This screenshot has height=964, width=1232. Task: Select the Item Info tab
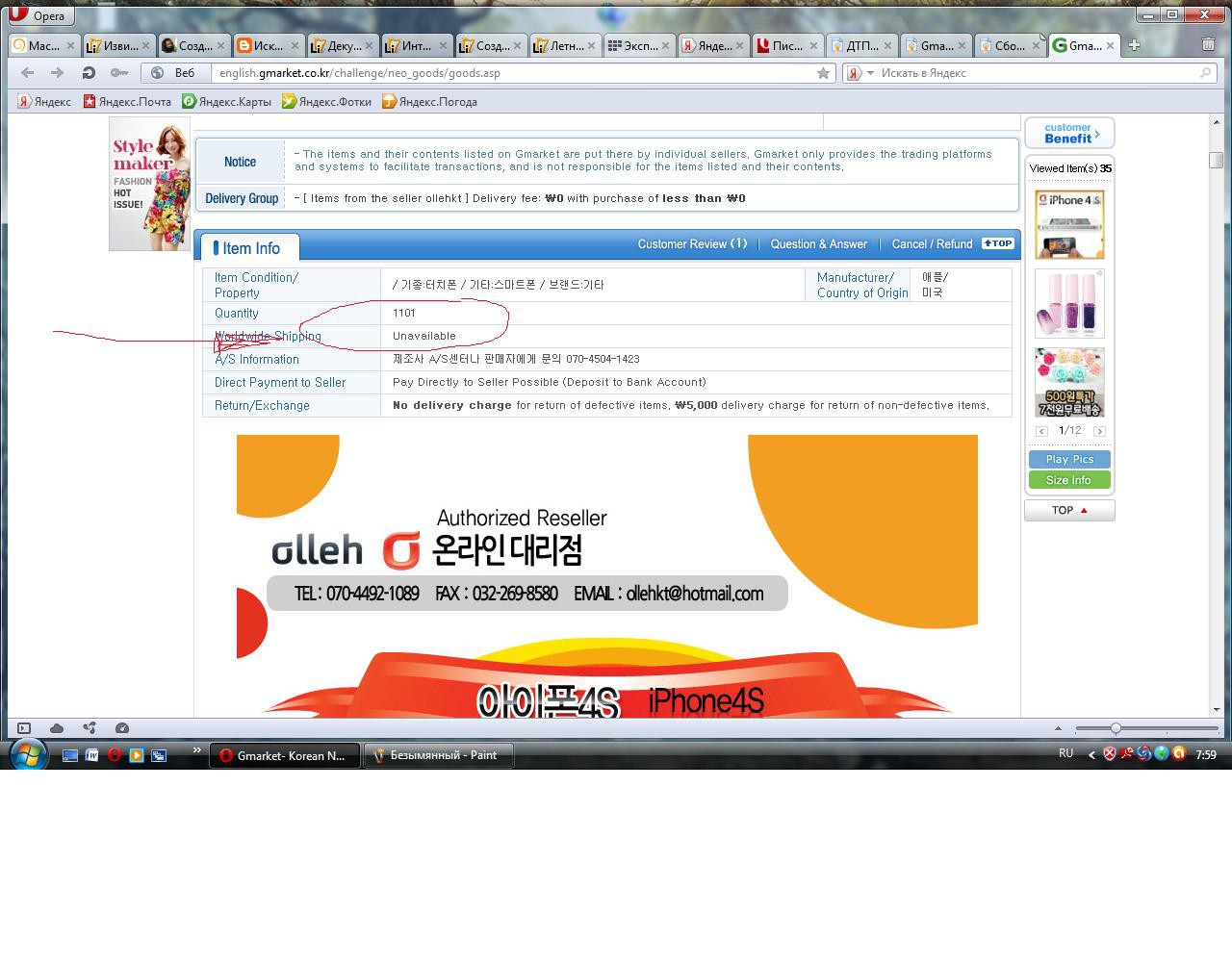(x=249, y=248)
